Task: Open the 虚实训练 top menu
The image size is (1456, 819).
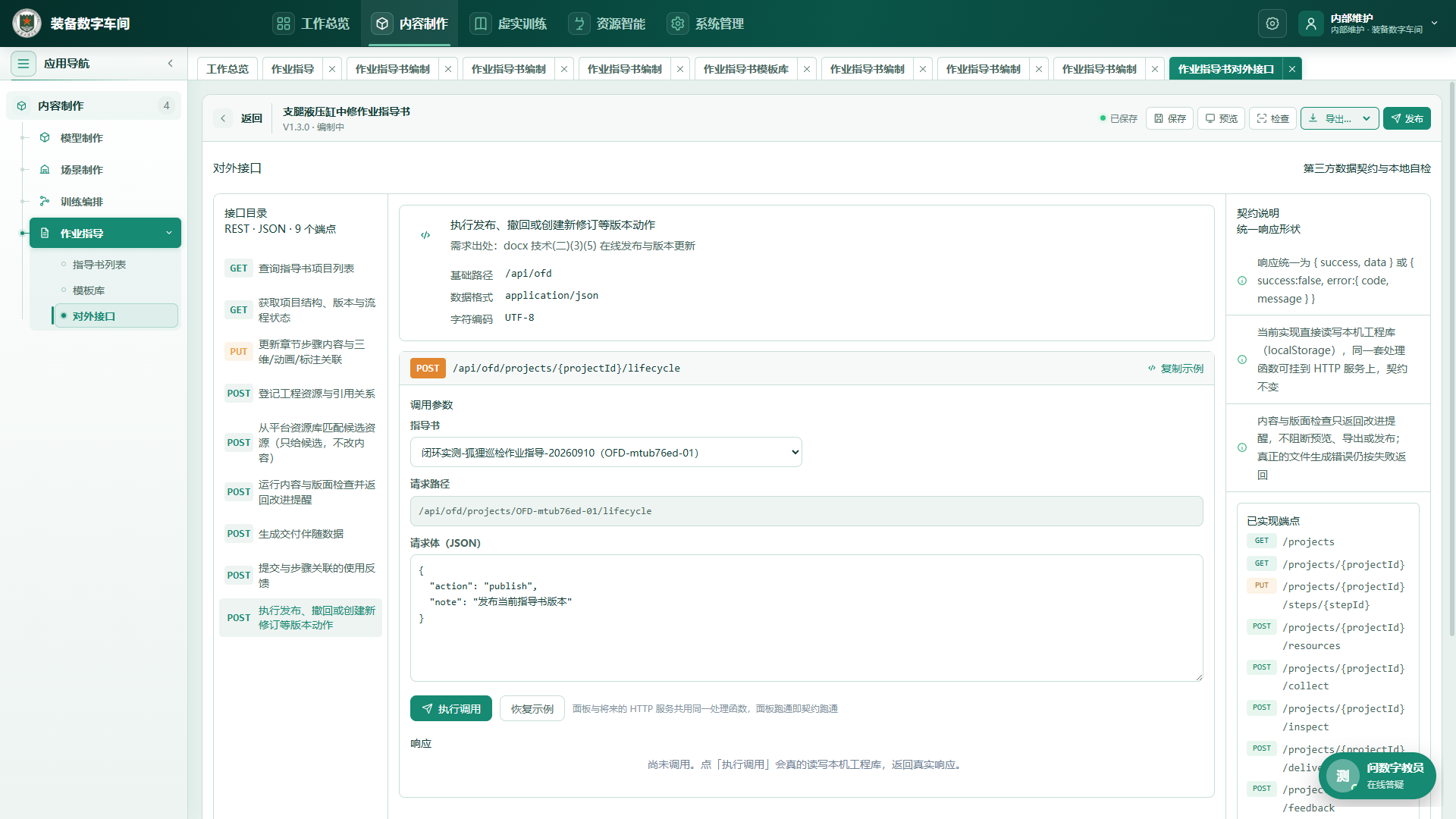Action: click(509, 24)
